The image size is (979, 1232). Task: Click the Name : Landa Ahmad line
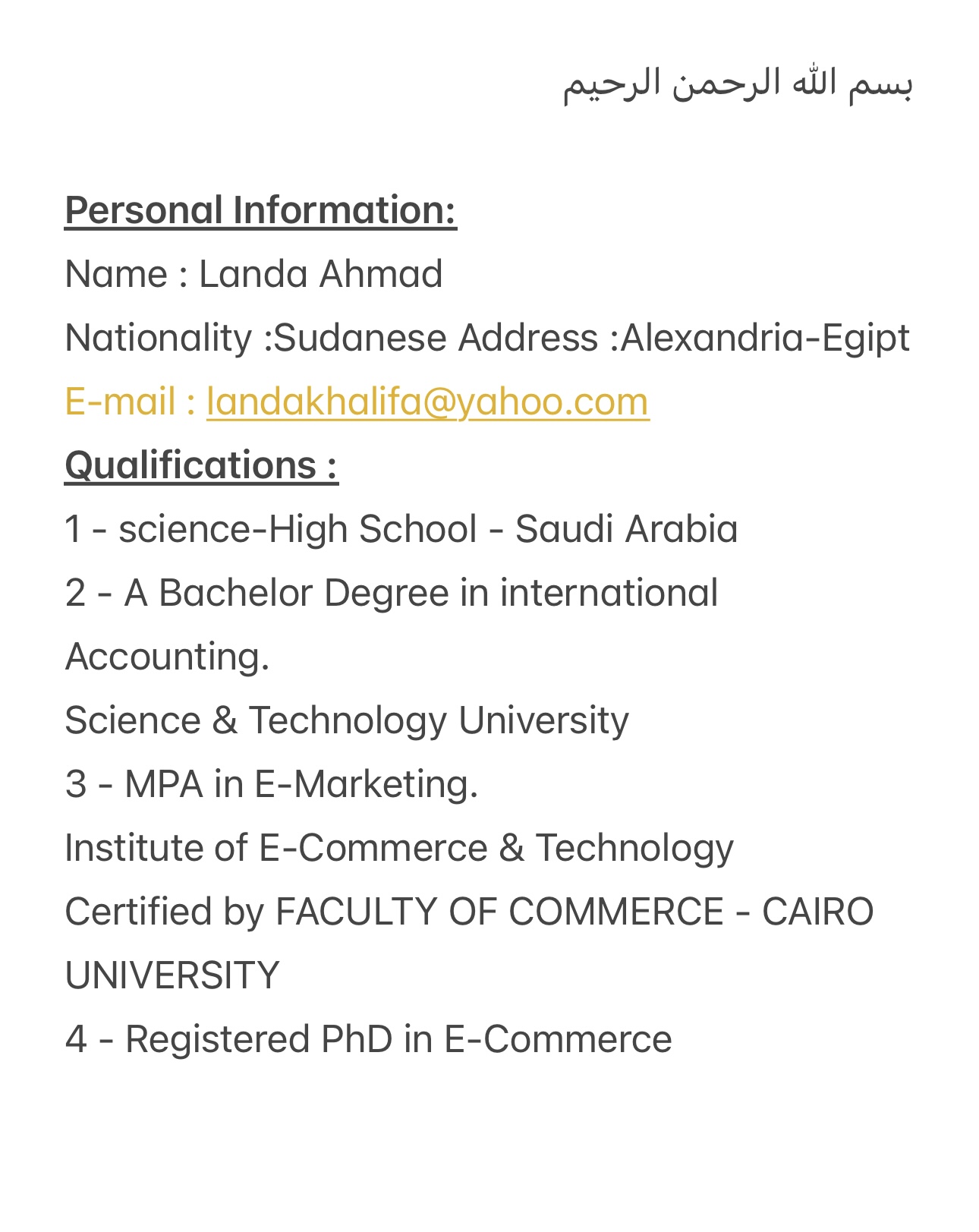(253, 274)
